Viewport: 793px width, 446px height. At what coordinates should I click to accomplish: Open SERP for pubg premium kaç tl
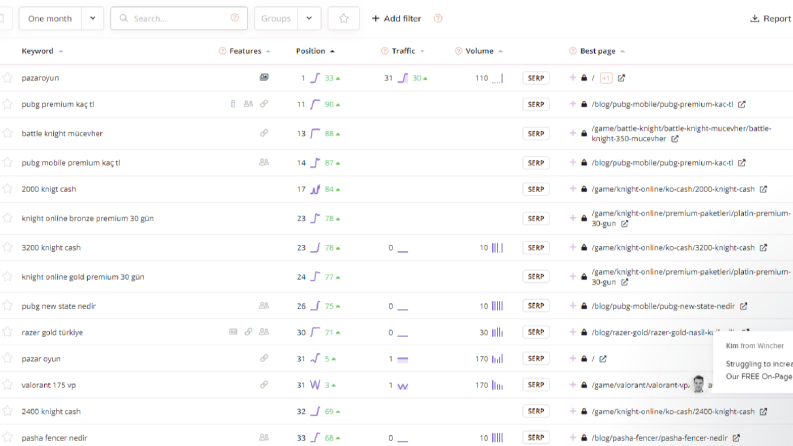click(536, 104)
